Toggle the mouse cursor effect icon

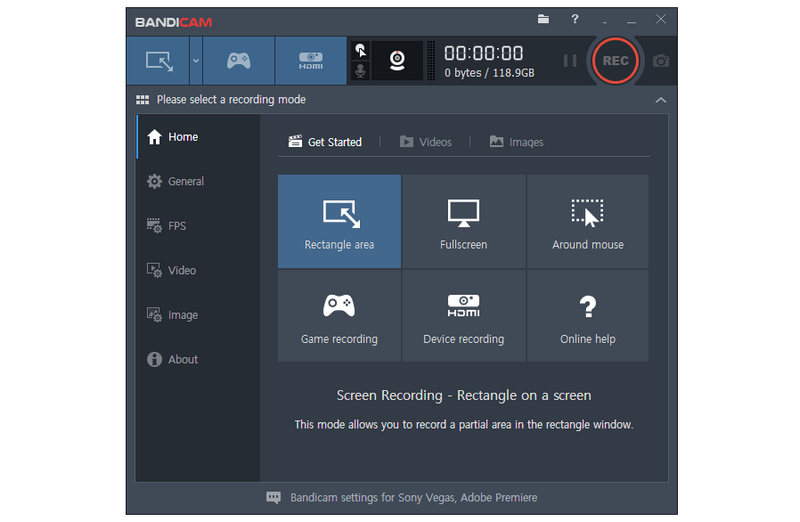[360, 50]
